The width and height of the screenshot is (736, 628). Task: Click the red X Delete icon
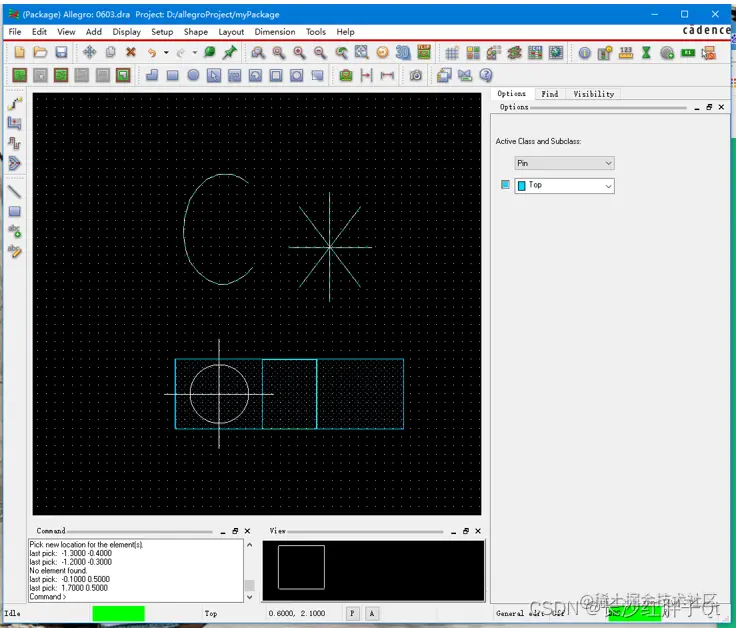(x=131, y=52)
